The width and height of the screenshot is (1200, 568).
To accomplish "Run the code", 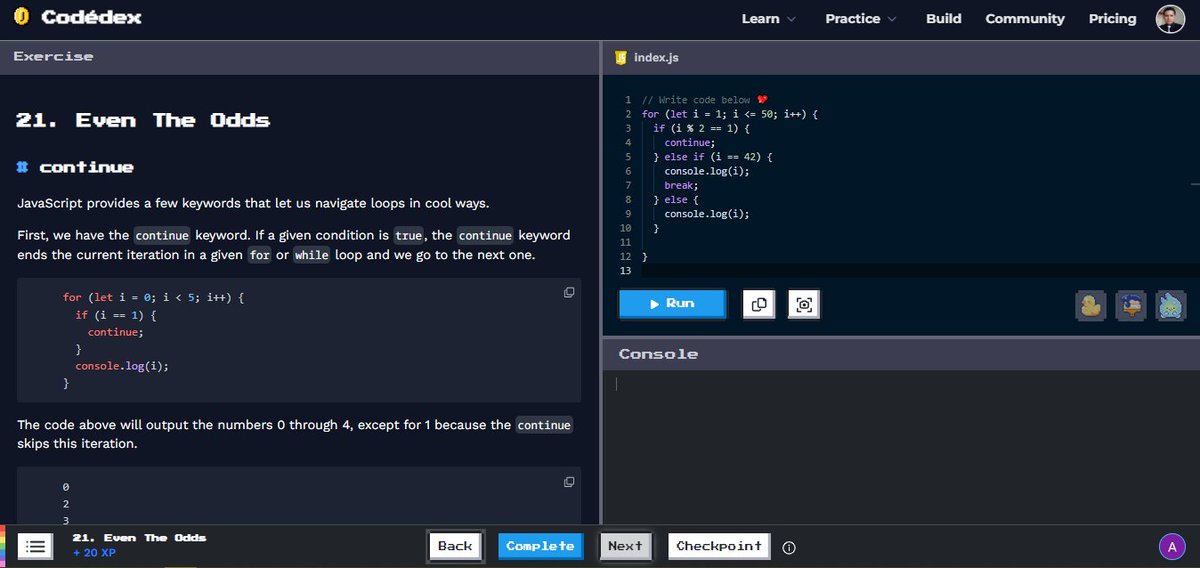I will pyautogui.click(x=672, y=303).
